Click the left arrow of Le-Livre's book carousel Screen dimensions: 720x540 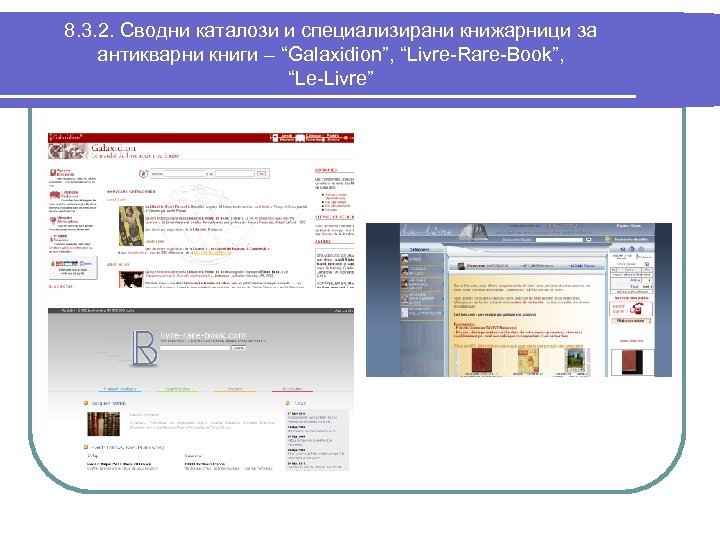click(456, 361)
